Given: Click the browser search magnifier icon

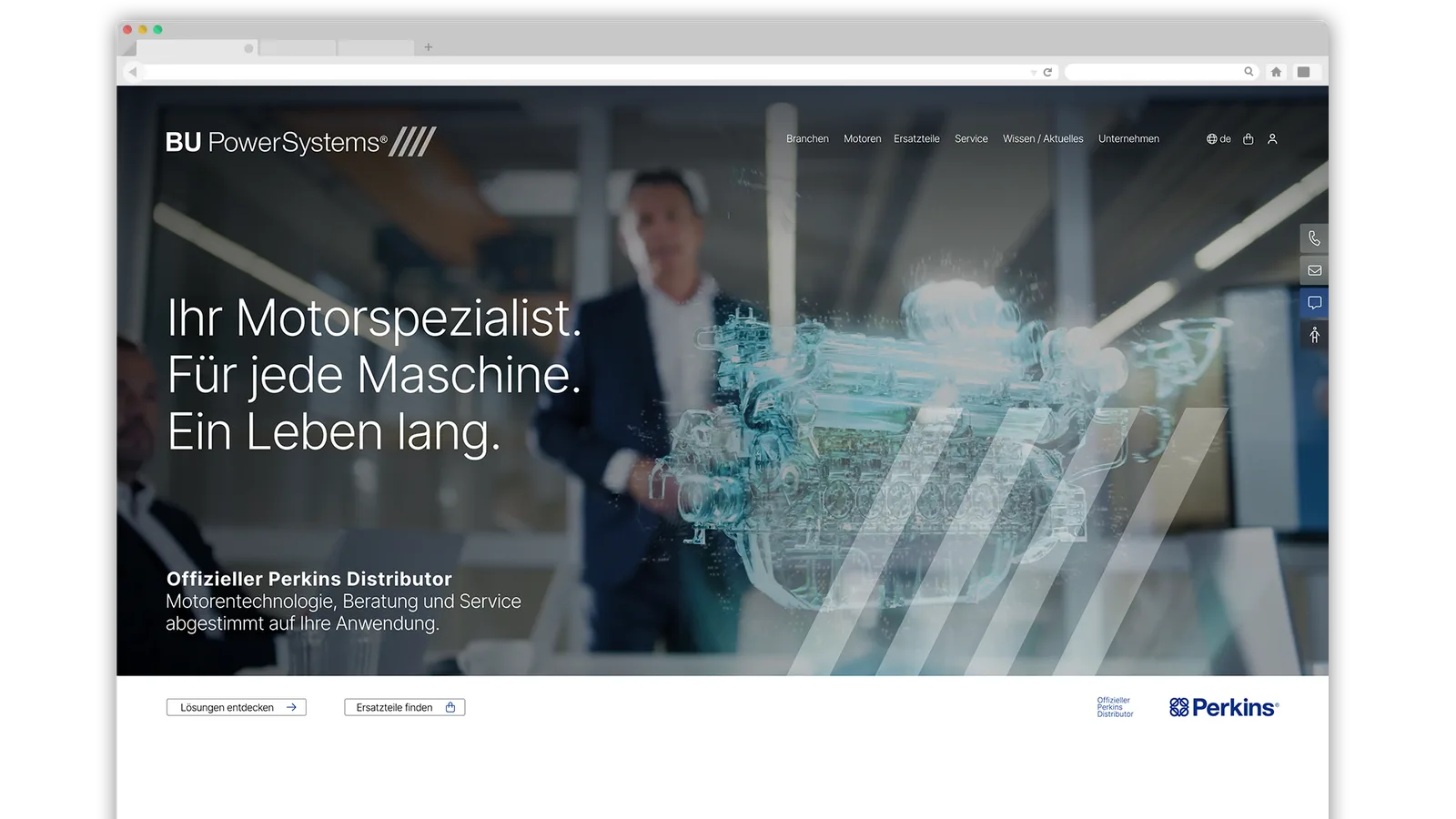Looking at the screenshot, I should pos(1249,72).
